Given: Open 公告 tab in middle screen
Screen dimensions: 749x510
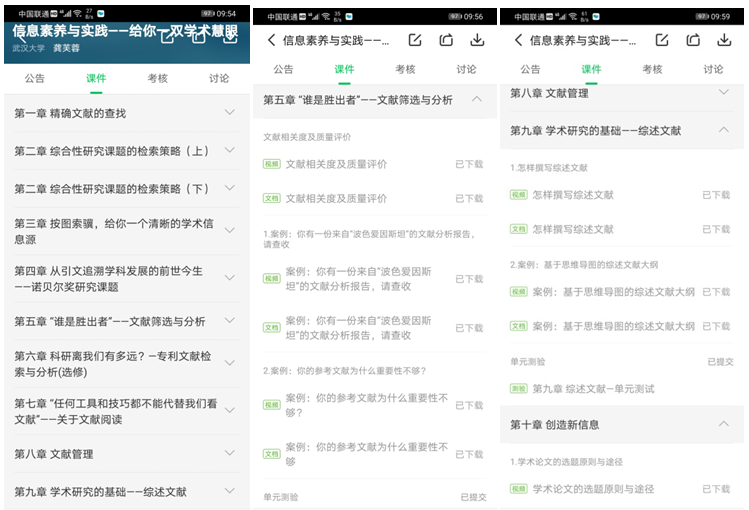Looking at the screenshot, I should pos(283,69).
